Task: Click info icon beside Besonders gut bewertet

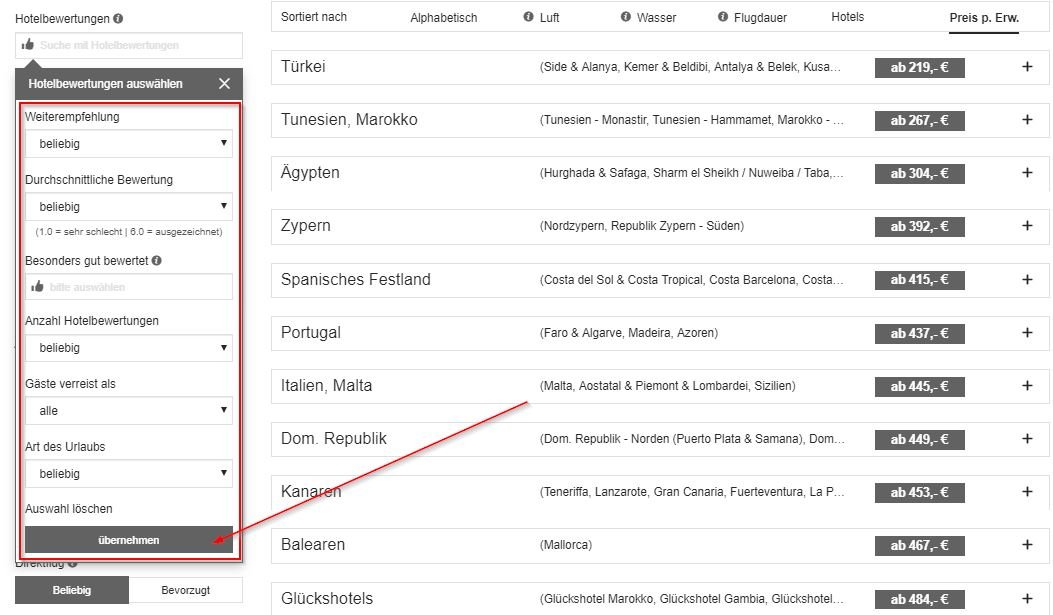Action: pyautogui.click(x=157, y=260)
